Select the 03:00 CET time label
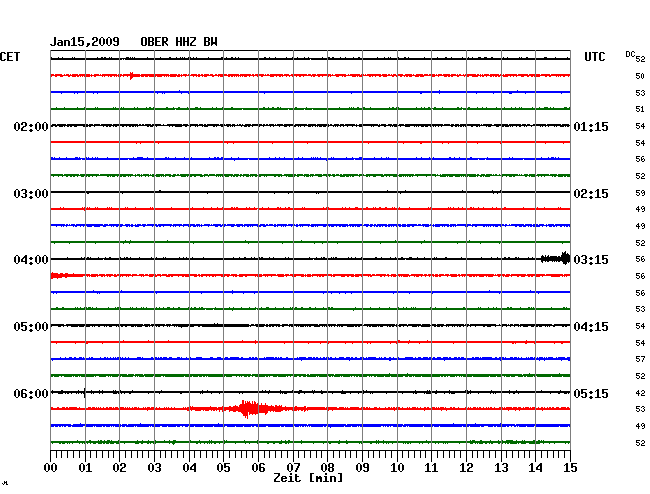 point(31,194)
